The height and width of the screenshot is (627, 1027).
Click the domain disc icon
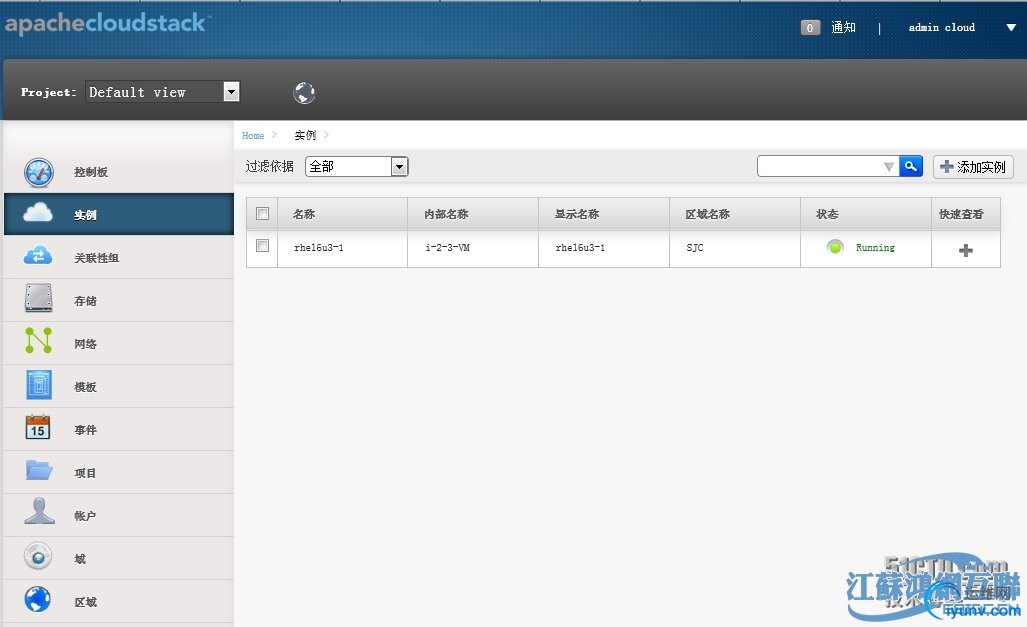point(38,556)
